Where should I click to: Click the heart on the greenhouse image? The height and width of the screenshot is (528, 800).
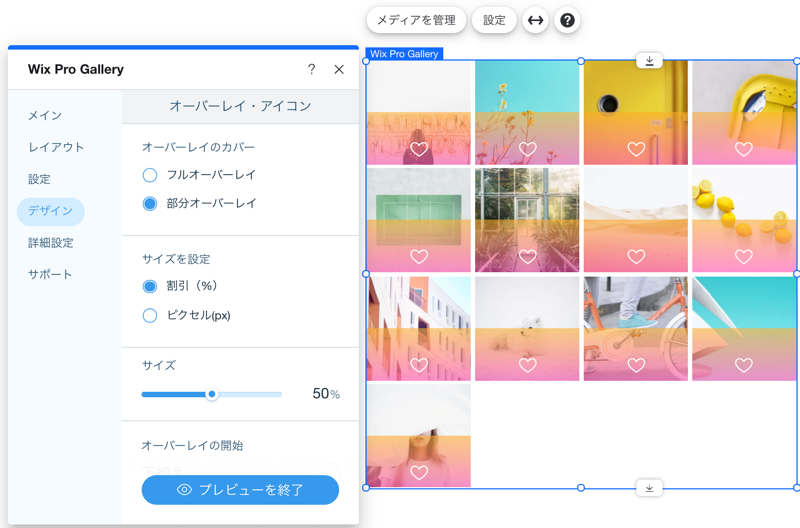point(528,257)
